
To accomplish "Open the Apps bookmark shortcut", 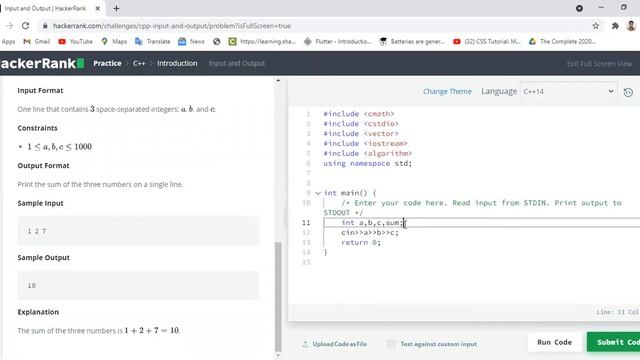I will pyautogui.click(x=8, y=41).
